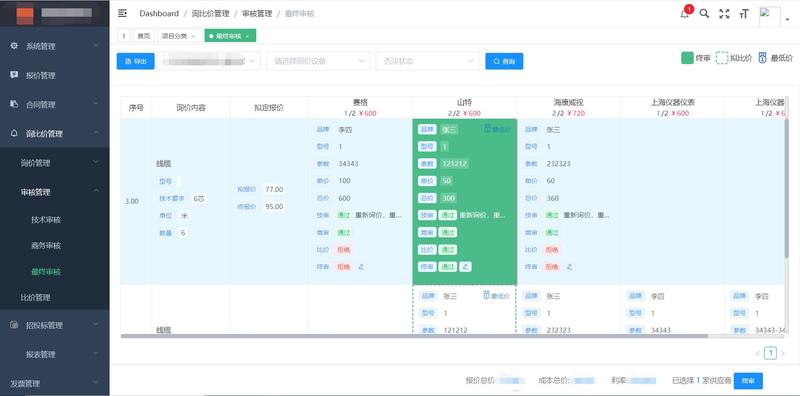Viewport: 800px width, 396px height.
Task: Click the 招投标管理 sidebar icon
Action: point(14,325)
